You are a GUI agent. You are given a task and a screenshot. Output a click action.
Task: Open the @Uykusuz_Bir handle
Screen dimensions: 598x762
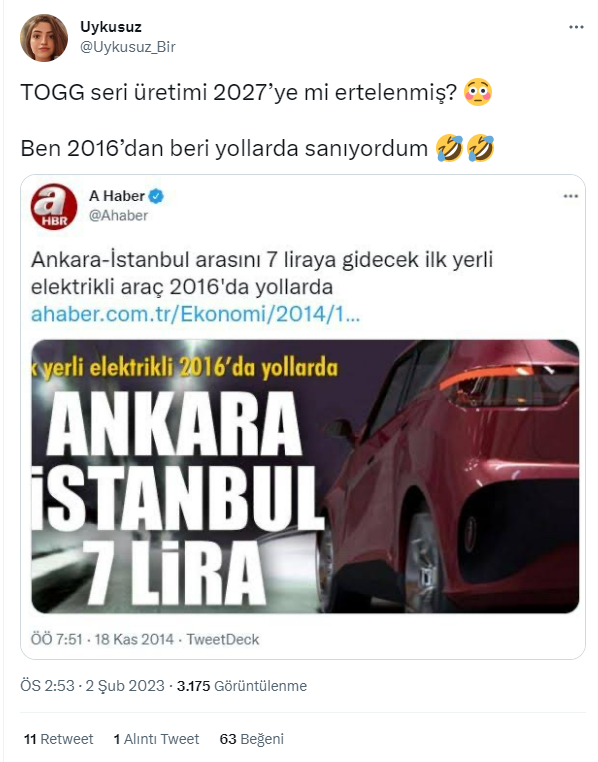[127, 47]
